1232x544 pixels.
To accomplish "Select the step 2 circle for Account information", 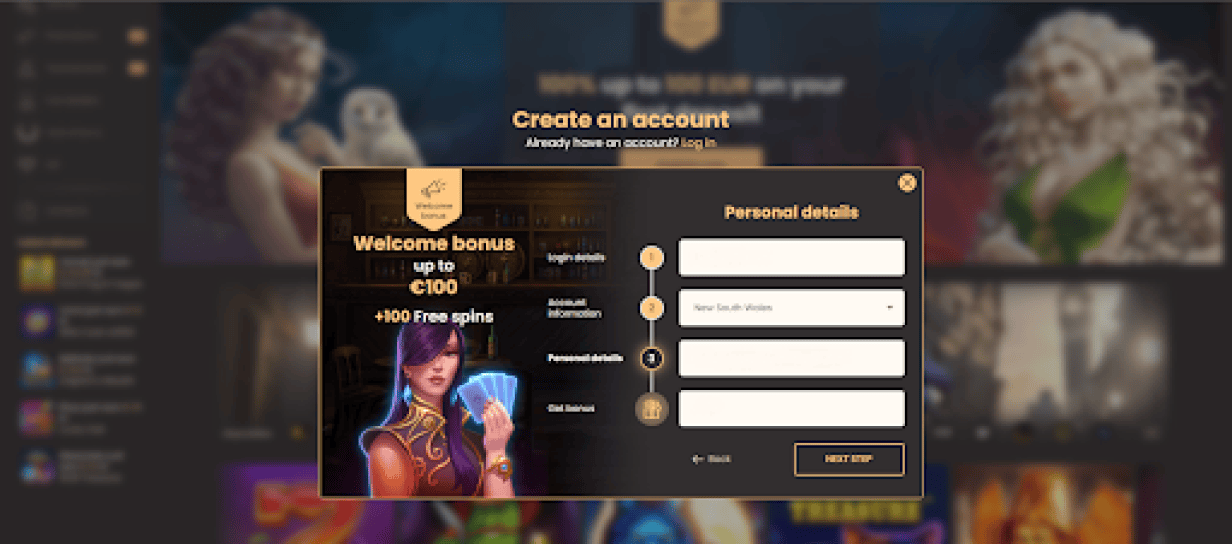I will pos(652,308).
